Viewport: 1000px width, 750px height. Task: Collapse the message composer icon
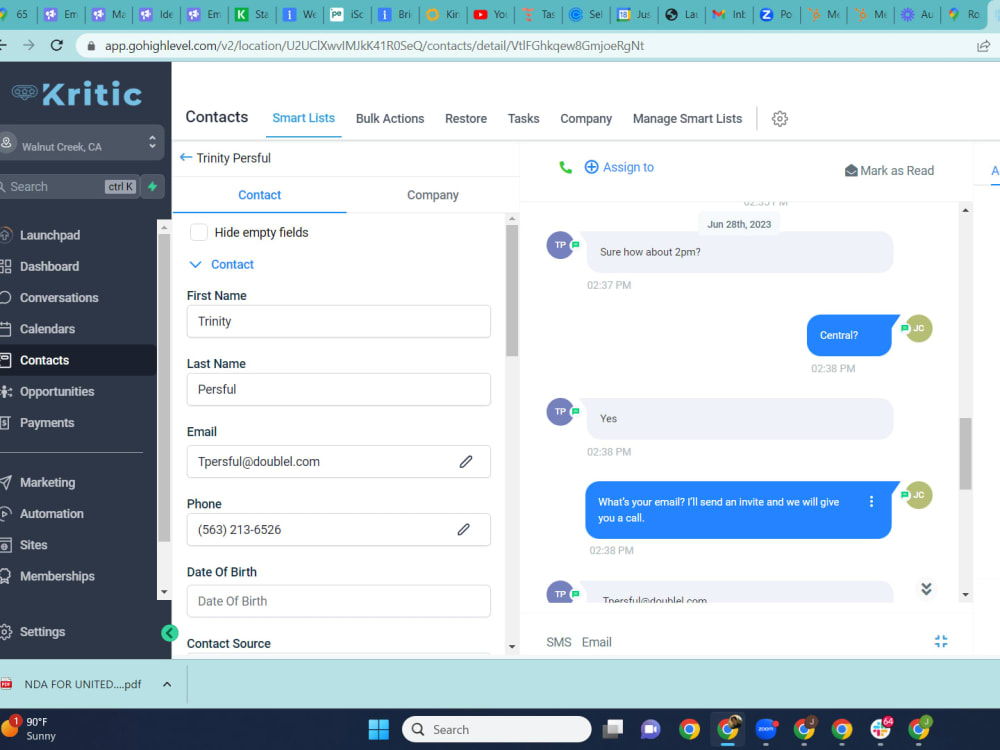click(941, 642)
